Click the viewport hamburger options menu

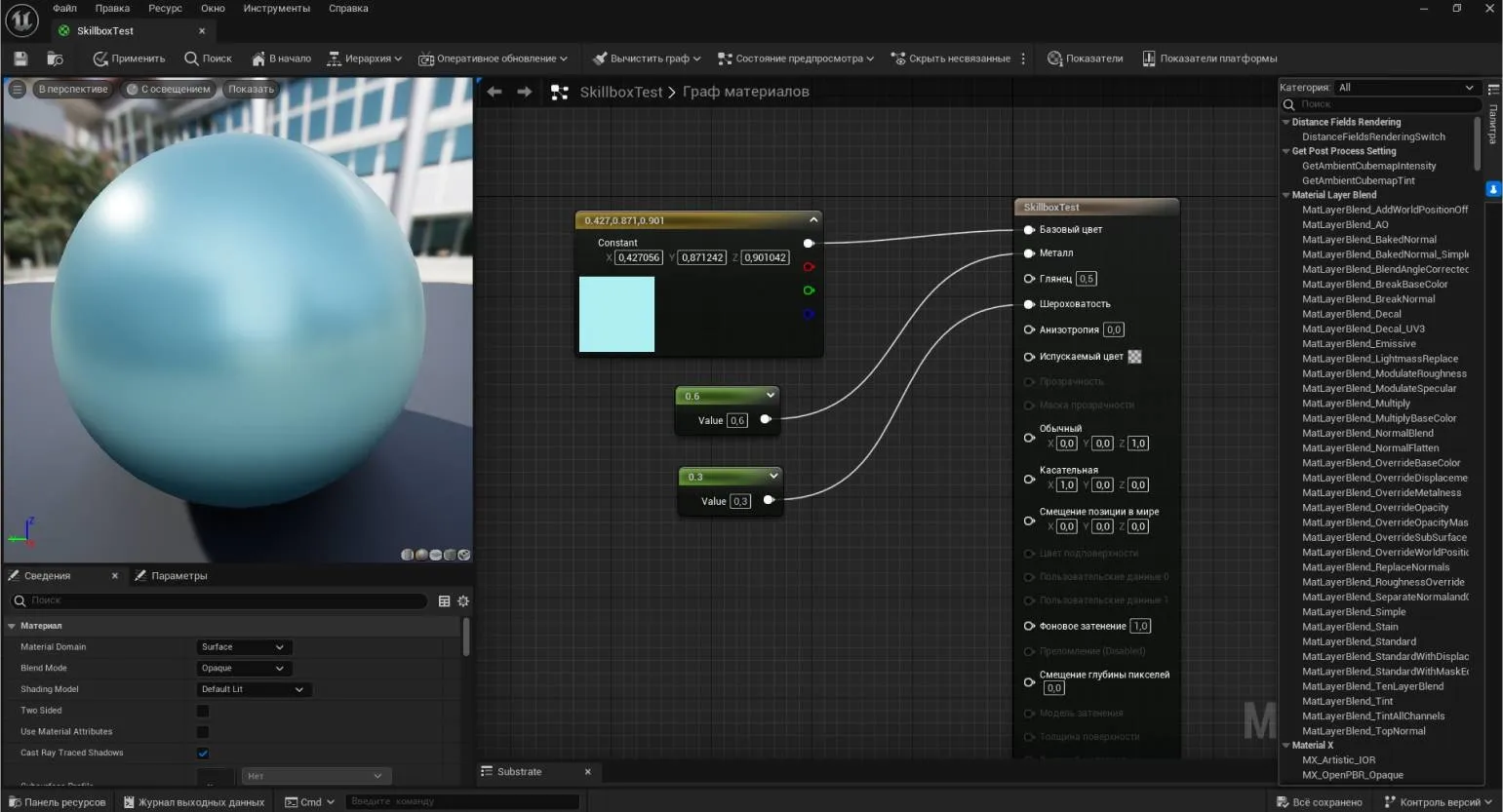17,89
